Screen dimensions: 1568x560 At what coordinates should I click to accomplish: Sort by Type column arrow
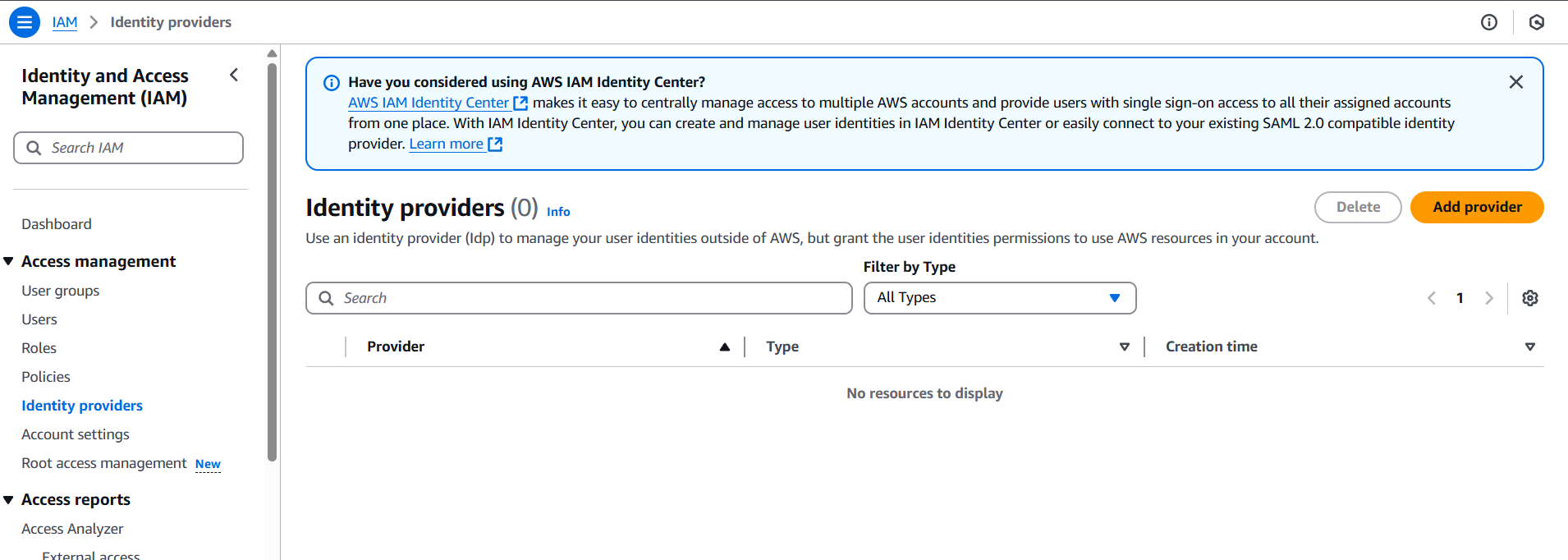[x=1125, y=347]
